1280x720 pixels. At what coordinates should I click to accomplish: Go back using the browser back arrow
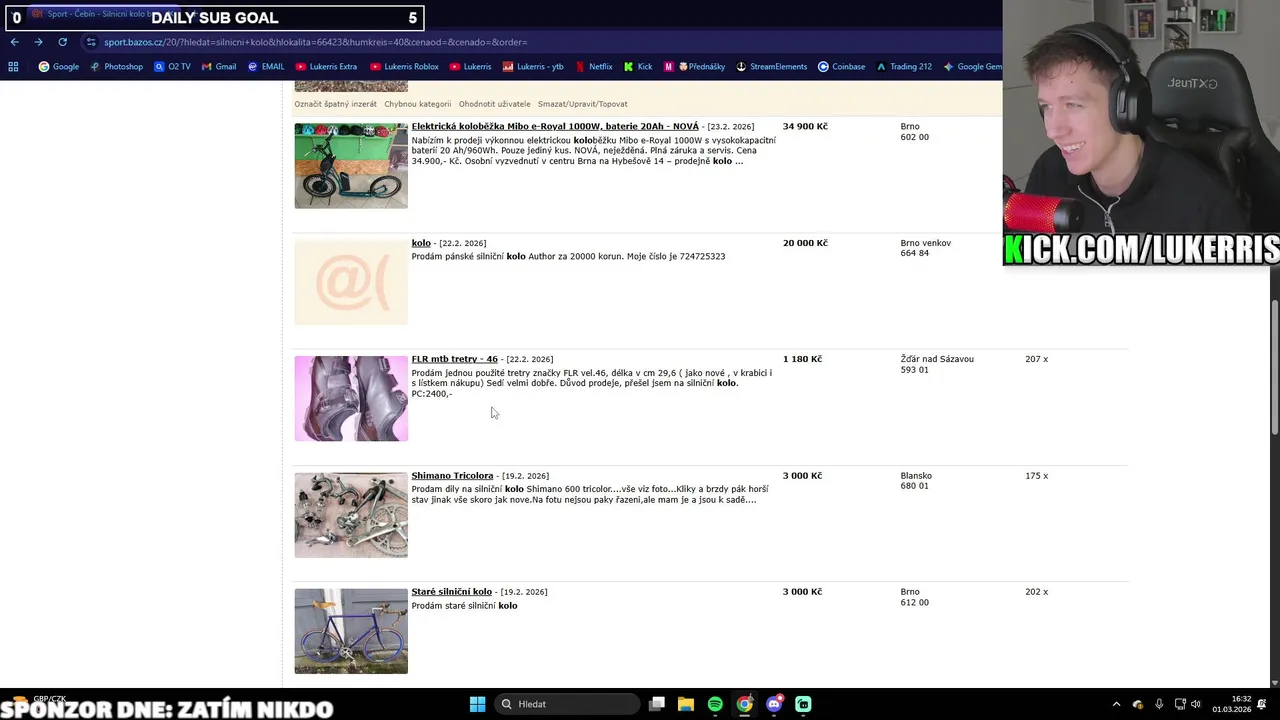click(14, 42)
